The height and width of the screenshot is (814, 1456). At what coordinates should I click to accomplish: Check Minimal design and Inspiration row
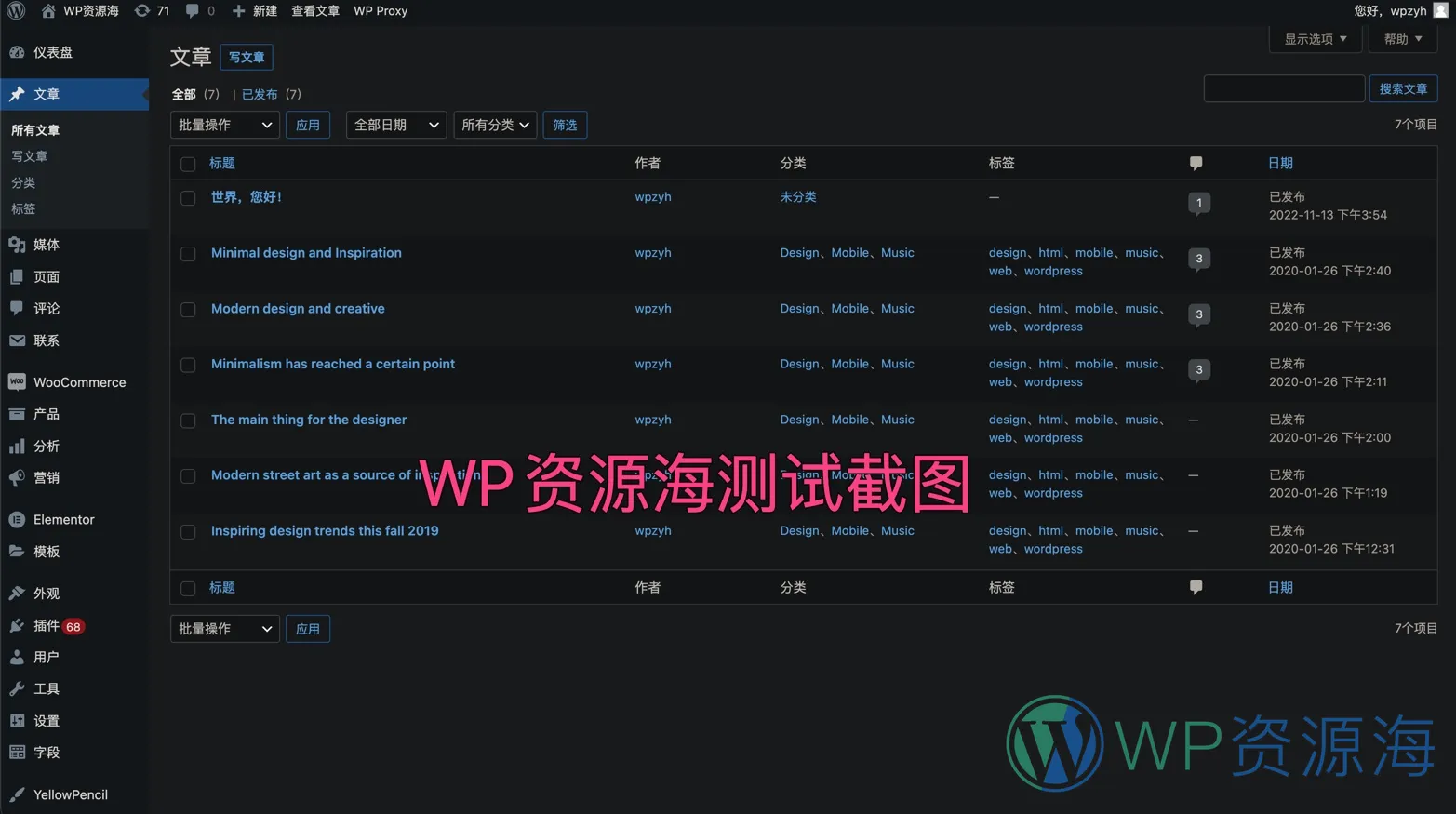(x=188, y=254)
